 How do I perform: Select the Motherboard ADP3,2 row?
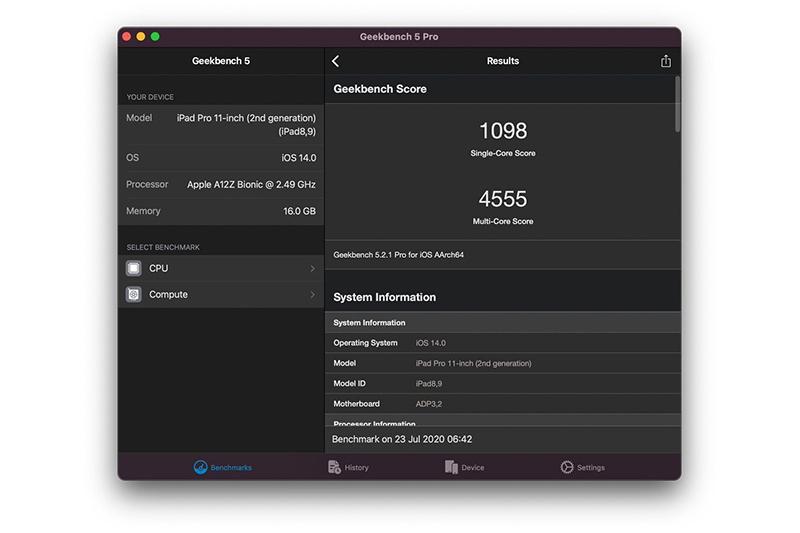pos(502,404)
